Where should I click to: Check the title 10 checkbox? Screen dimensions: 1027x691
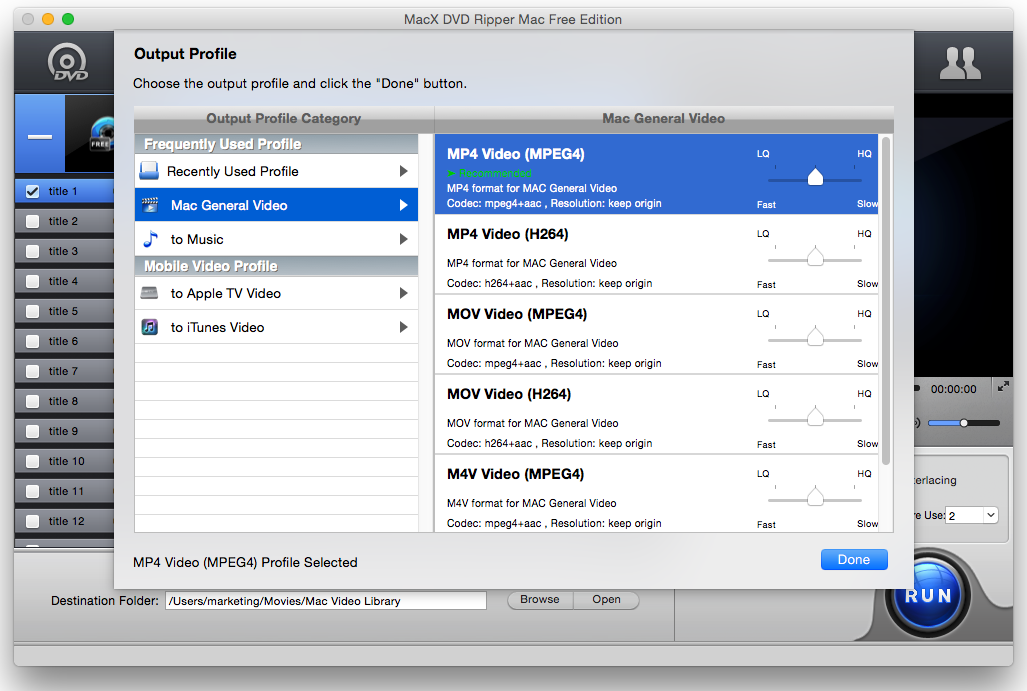coord(32,461)
